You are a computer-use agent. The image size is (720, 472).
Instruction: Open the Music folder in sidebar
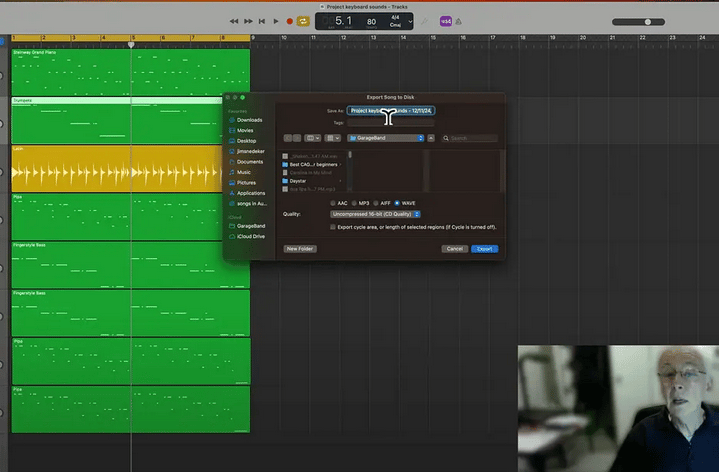click(x=243, y=172)
